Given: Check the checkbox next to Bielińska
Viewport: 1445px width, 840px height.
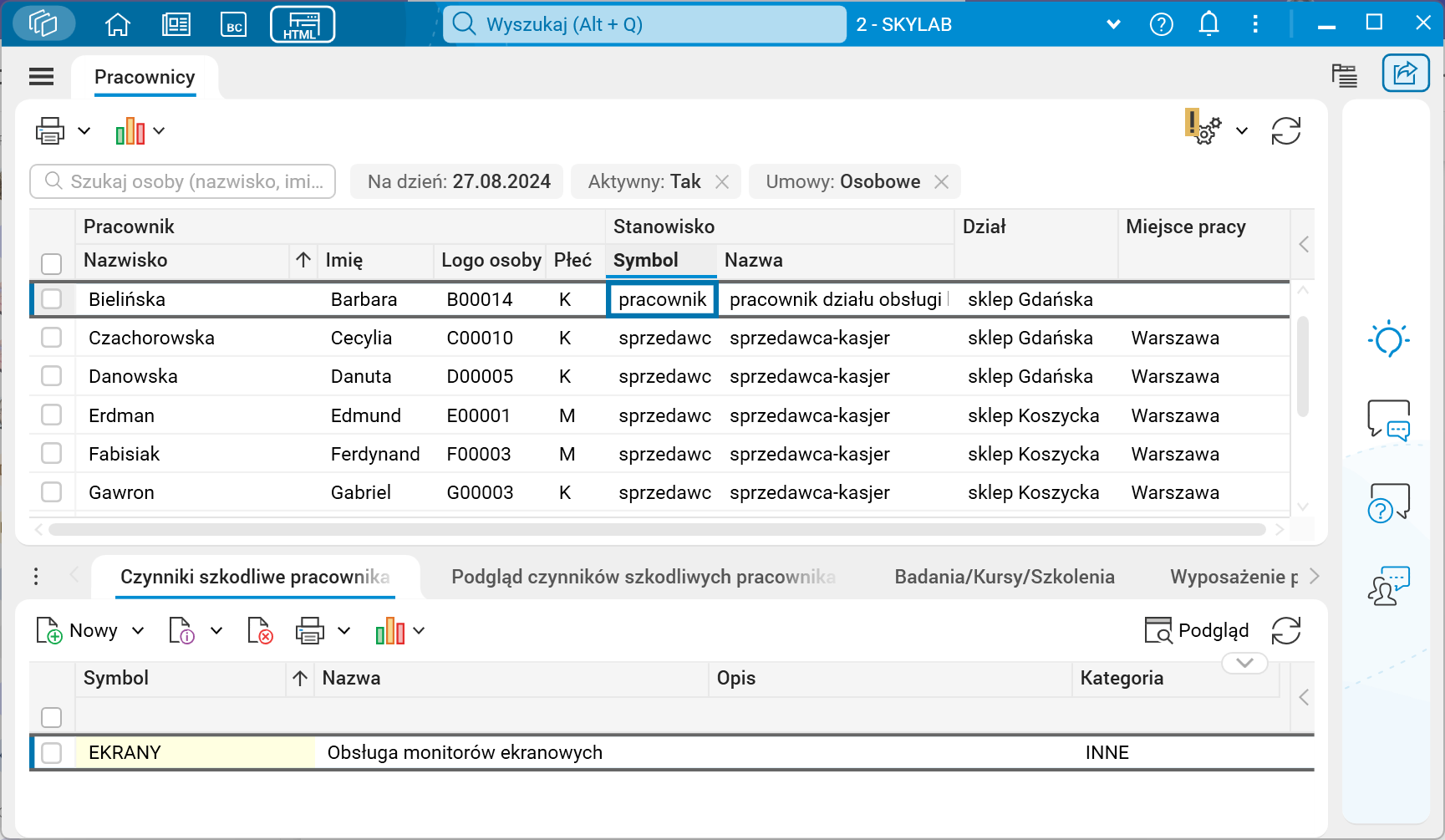Looking at the screenshot, I should point(52,298).
